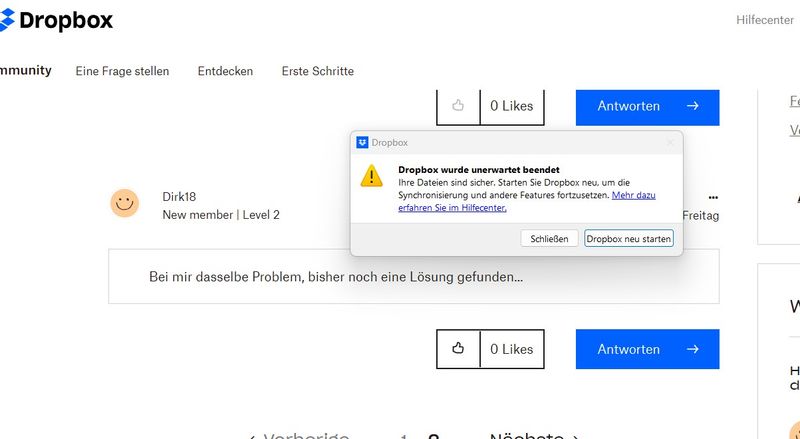Click the Freitag post date

point(701,216)
